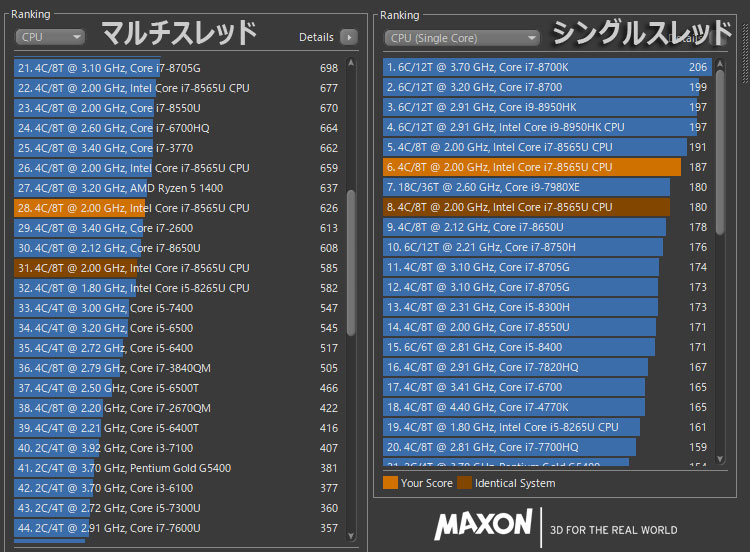The height and width of the screenshot is (552, 750).
Task: Click the Details arrow button in left panel
Action: (x=349, y=37)
